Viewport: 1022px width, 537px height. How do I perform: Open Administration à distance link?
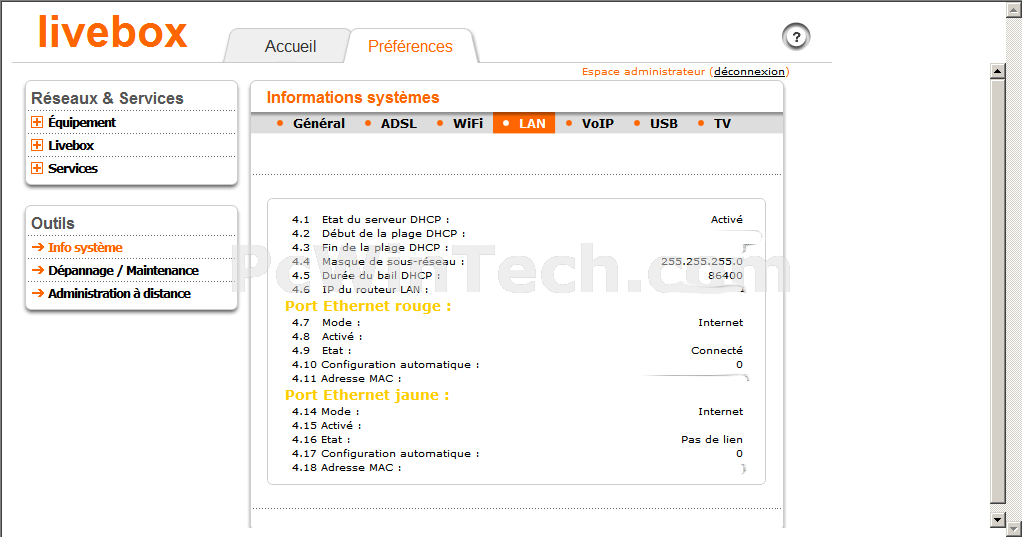click(x=119, y=293)
